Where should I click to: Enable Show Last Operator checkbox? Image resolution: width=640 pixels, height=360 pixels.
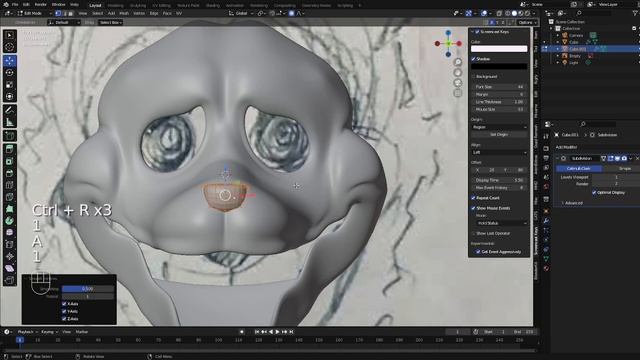coord(473,233)
